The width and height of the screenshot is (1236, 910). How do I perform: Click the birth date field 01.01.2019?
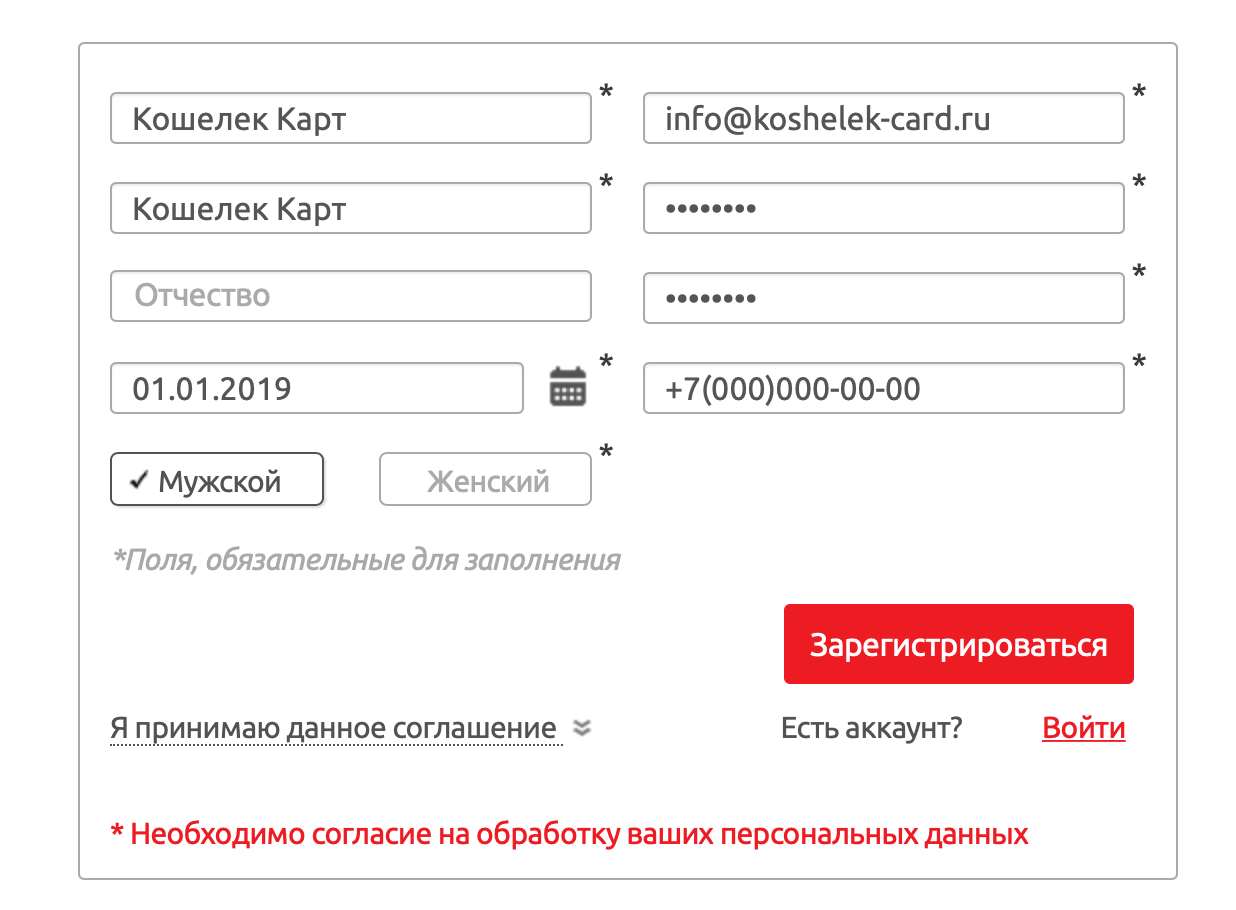(x=317, y=387)
